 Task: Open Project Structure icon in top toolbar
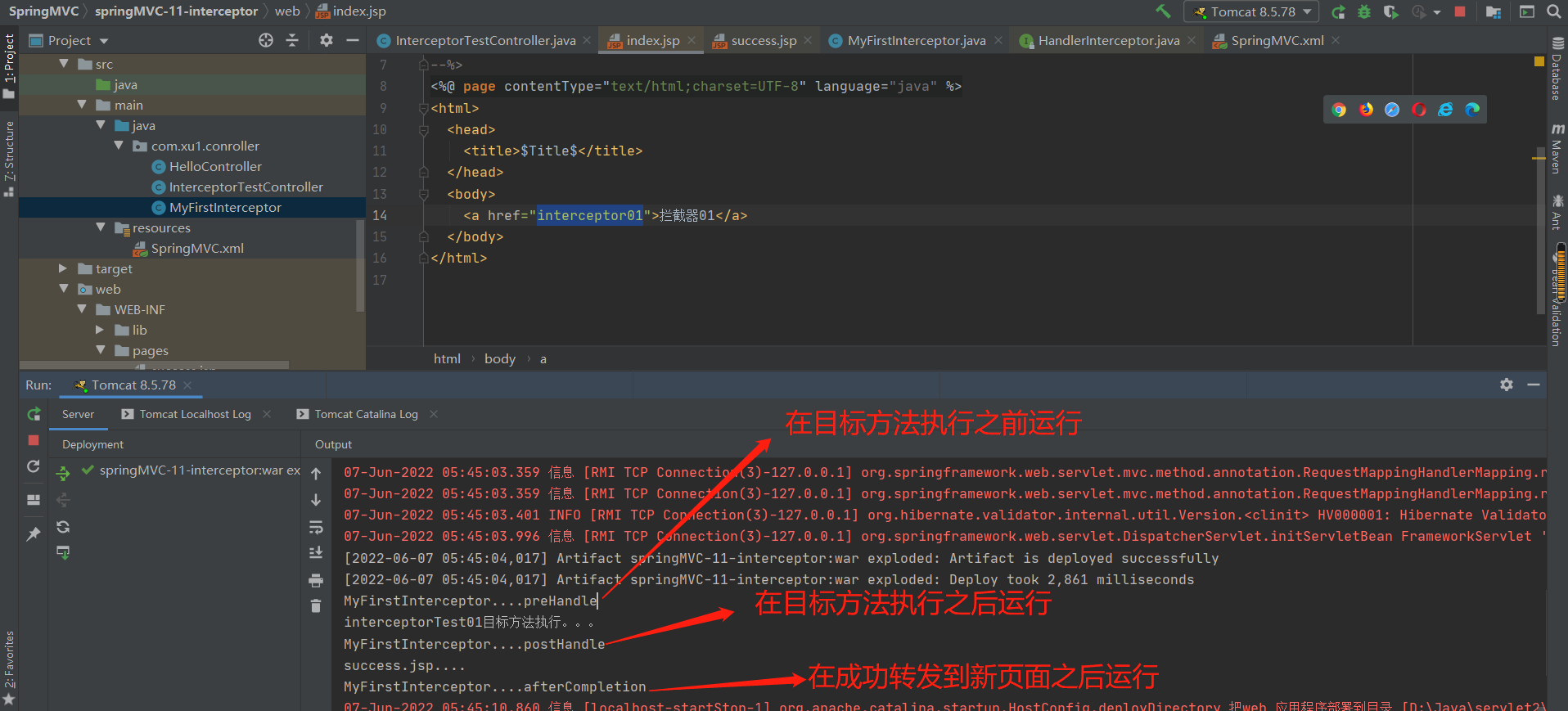tap(1494, 11)
